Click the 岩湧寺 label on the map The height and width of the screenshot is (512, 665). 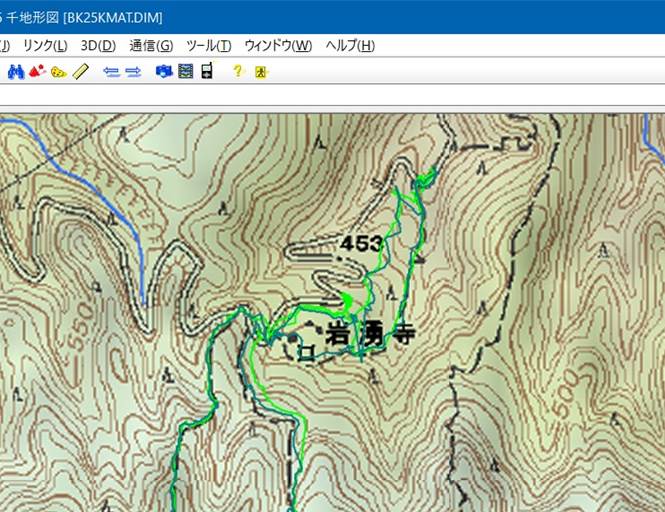coord(370,333)
